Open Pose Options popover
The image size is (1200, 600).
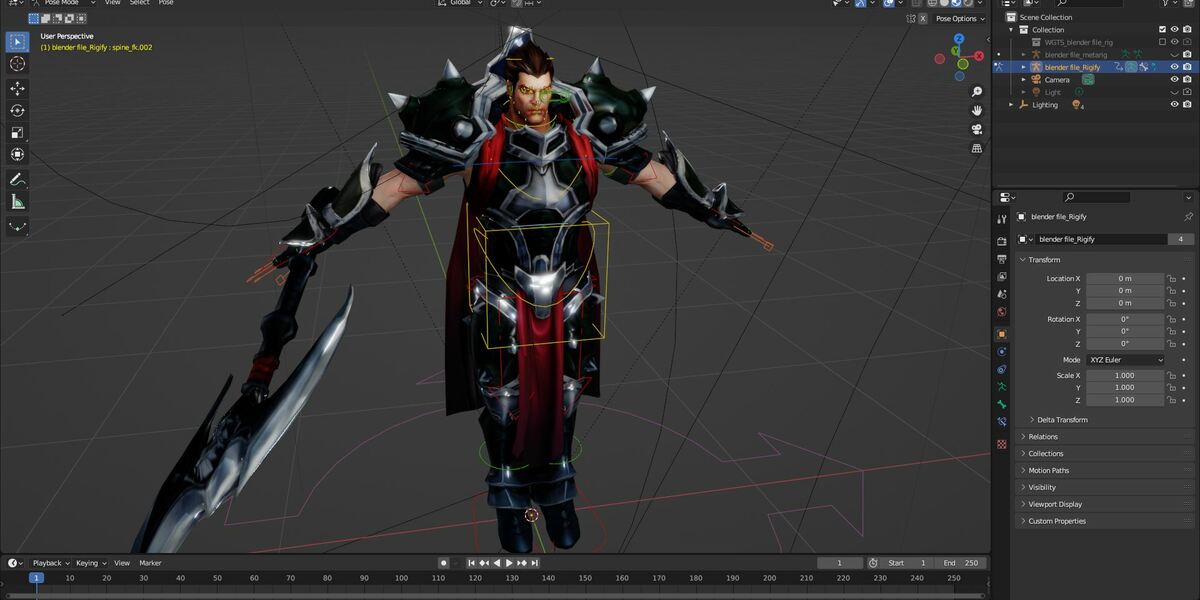click(960, 18)
